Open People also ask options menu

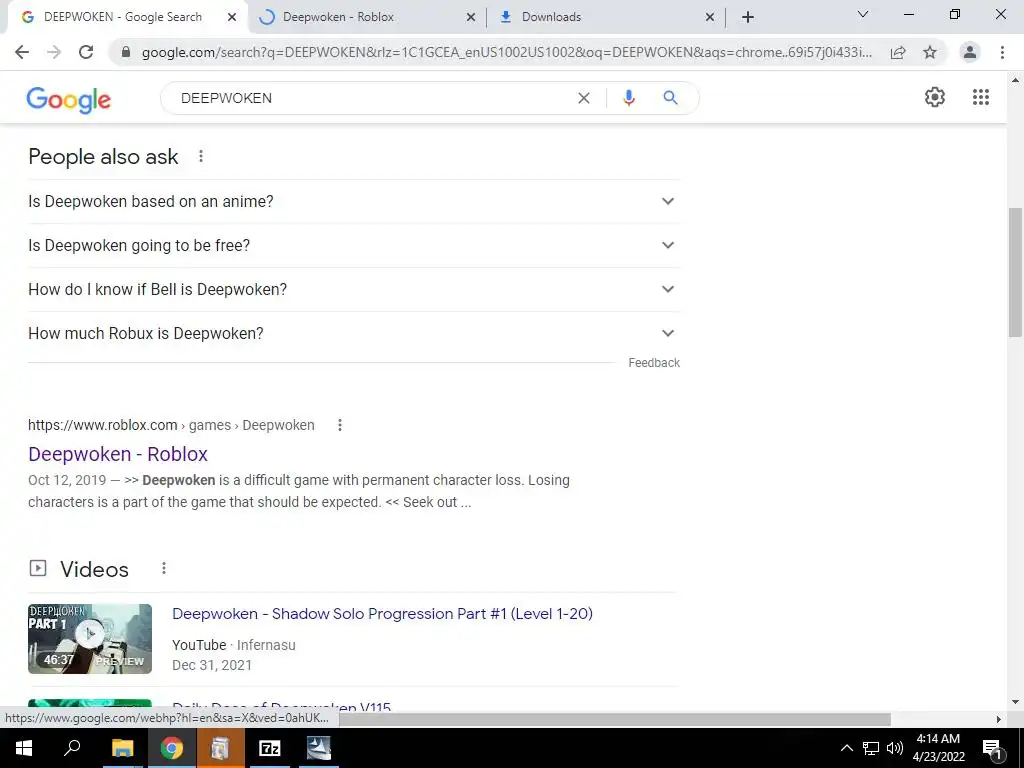(x=201, y=156)
